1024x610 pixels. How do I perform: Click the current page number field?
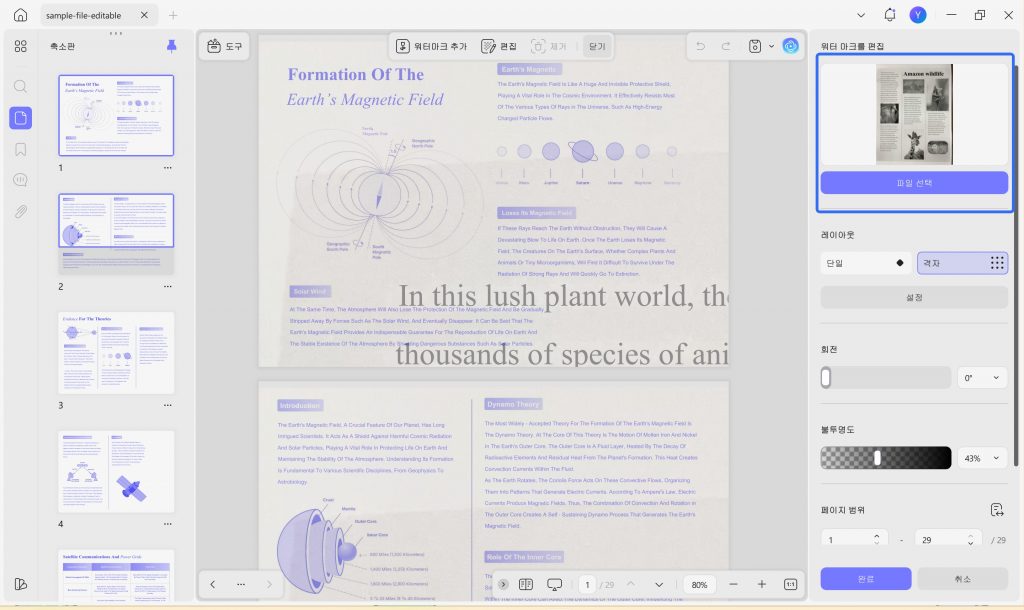pos(587,585)
